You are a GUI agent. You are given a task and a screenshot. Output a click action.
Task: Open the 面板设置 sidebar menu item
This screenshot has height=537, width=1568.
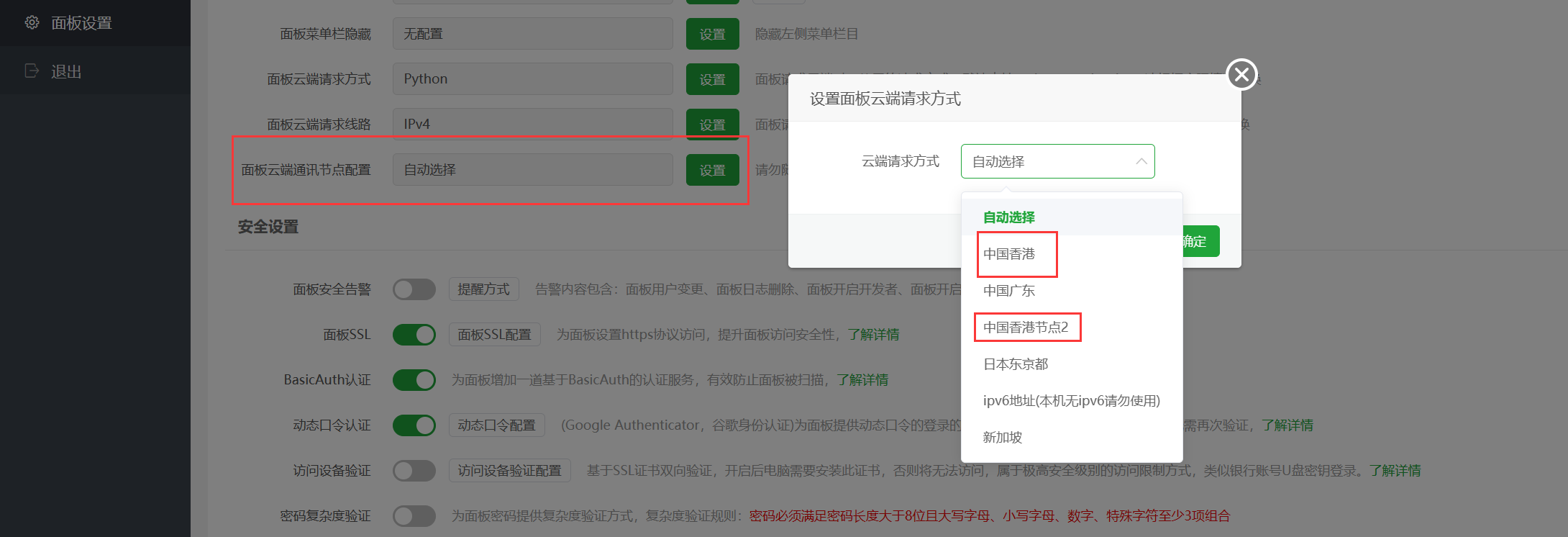[95, 23]
